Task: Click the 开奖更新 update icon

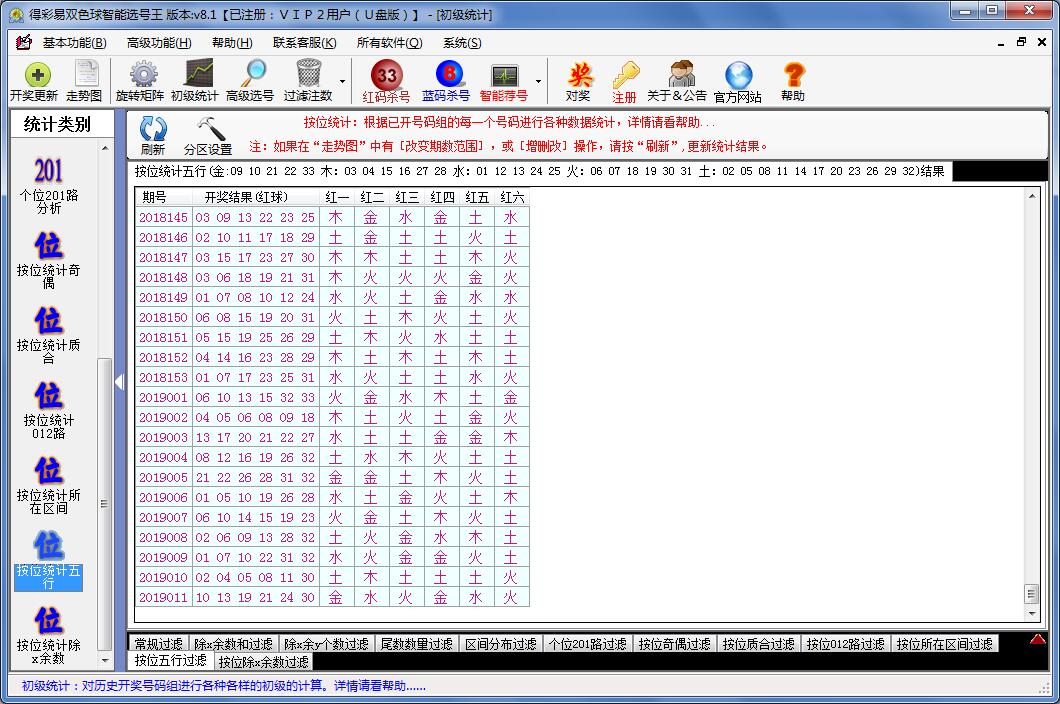Action: (36, 80)
